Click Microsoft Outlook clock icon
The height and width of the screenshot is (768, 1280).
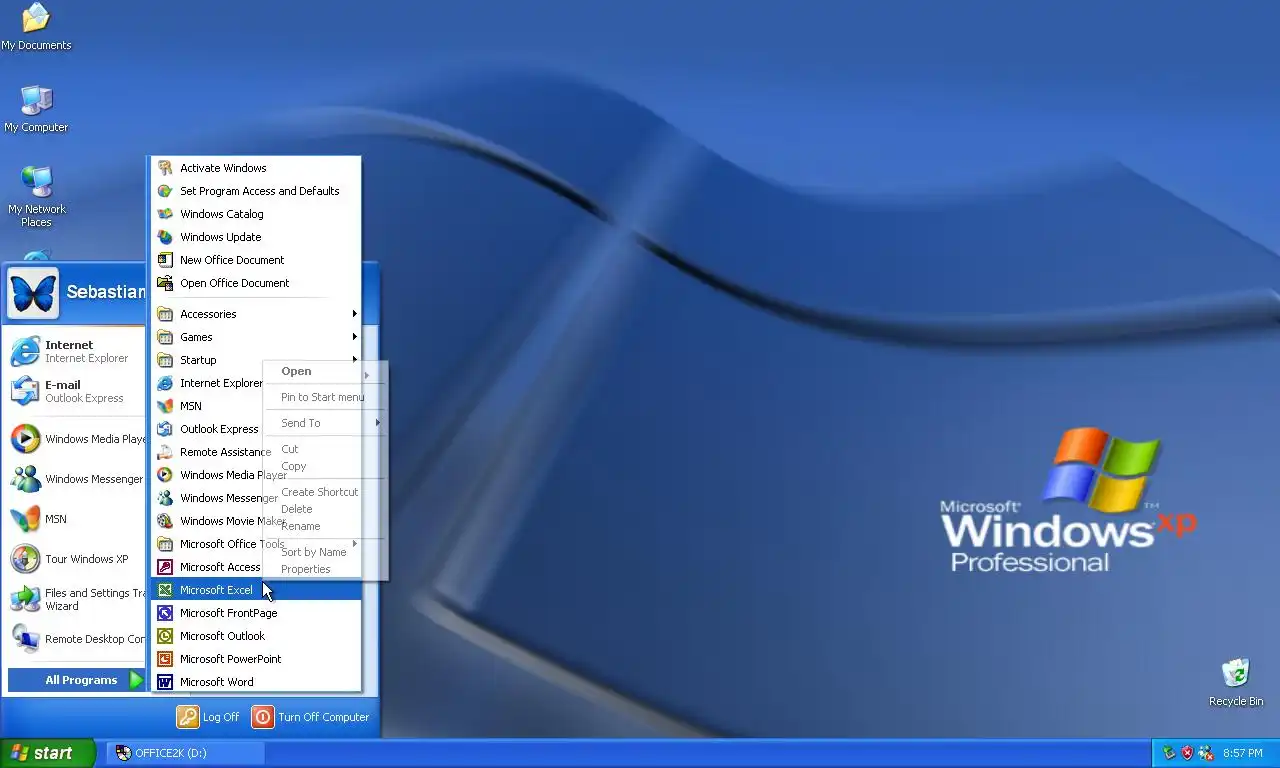point(165,636)
